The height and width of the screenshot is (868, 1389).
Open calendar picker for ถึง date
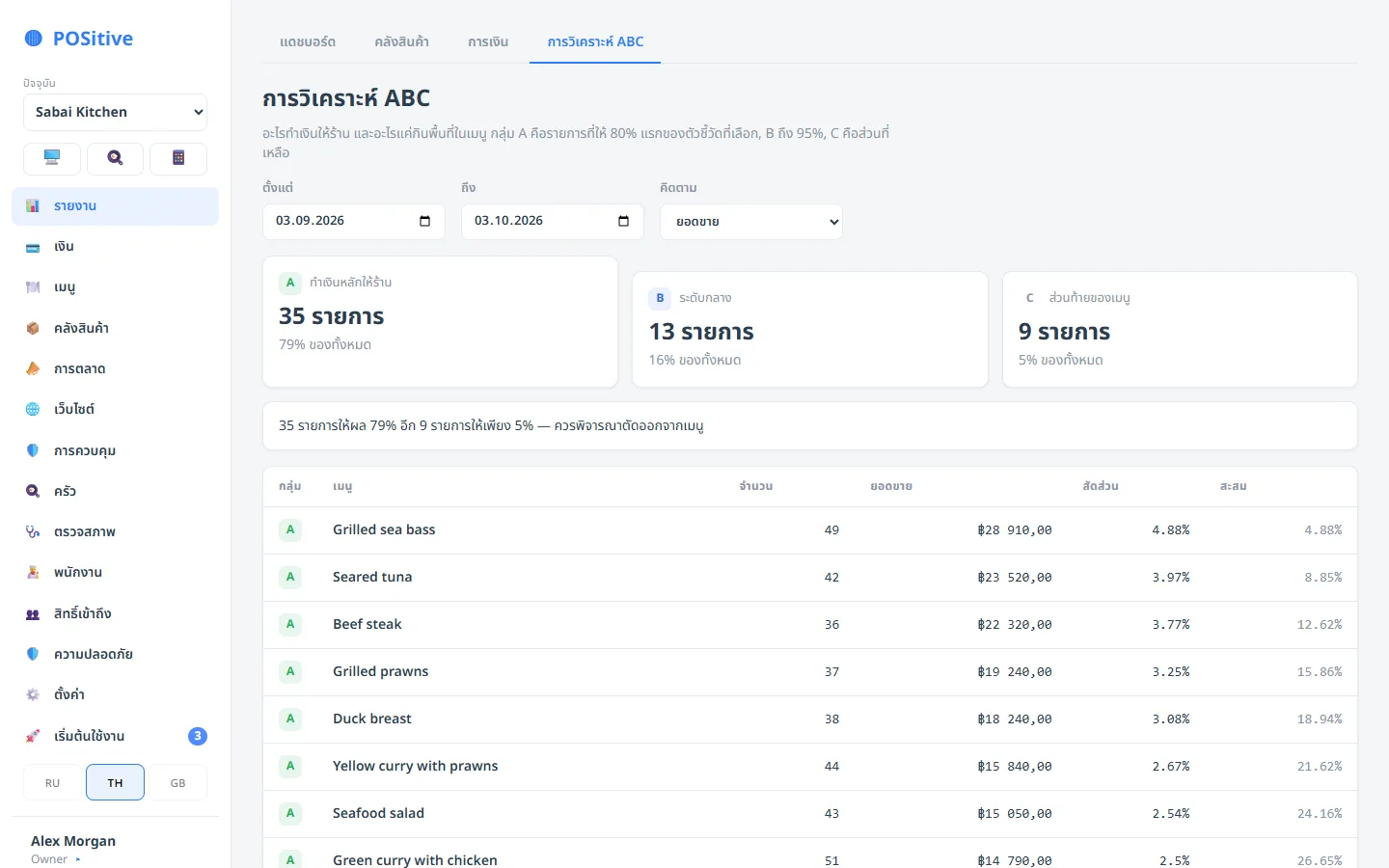click(x=623, y=222)
